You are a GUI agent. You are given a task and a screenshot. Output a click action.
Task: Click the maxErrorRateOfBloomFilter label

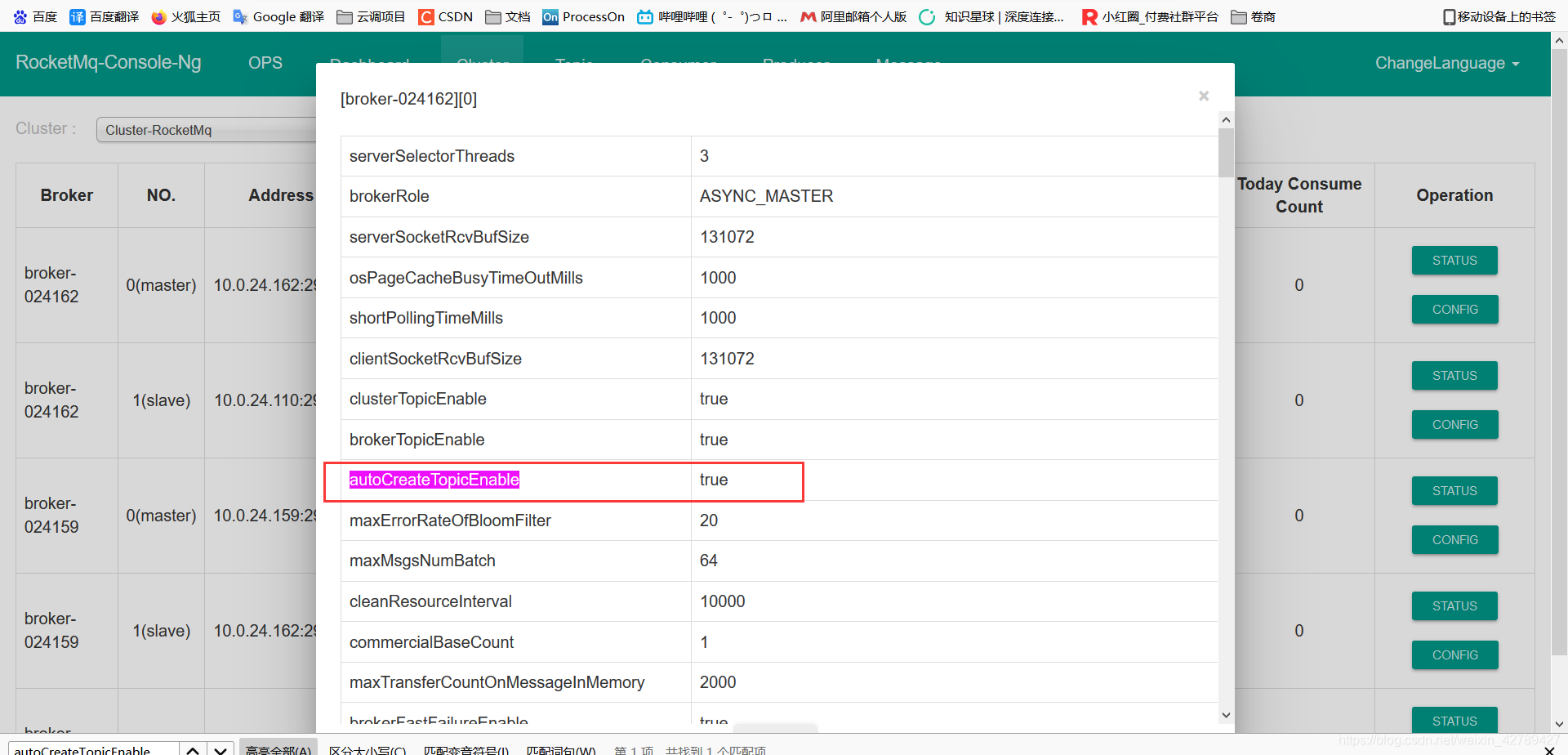[x=450, y=520]
